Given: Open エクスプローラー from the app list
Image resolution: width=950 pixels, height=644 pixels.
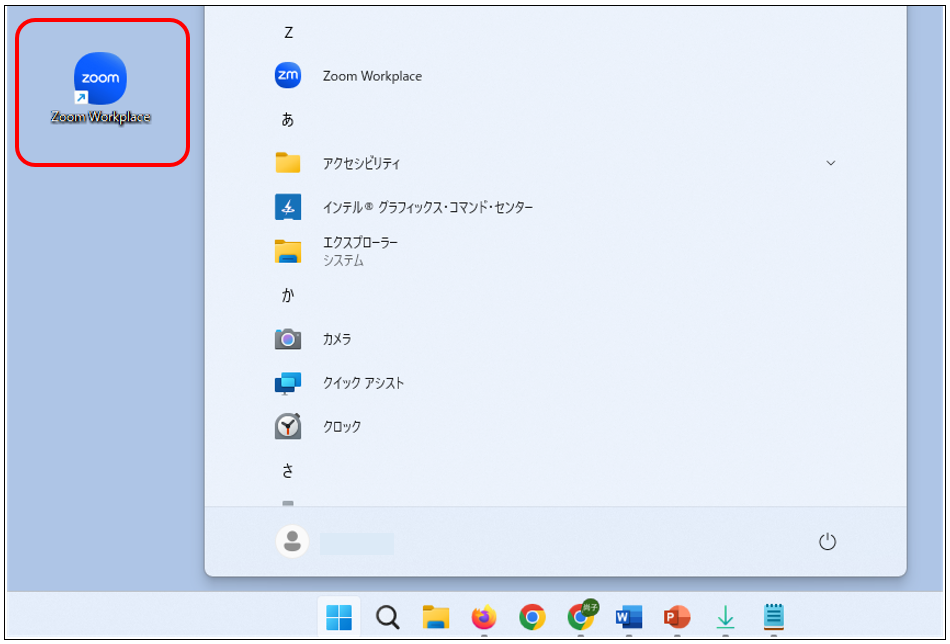Looking at the screenshot, I should (360, 251).
